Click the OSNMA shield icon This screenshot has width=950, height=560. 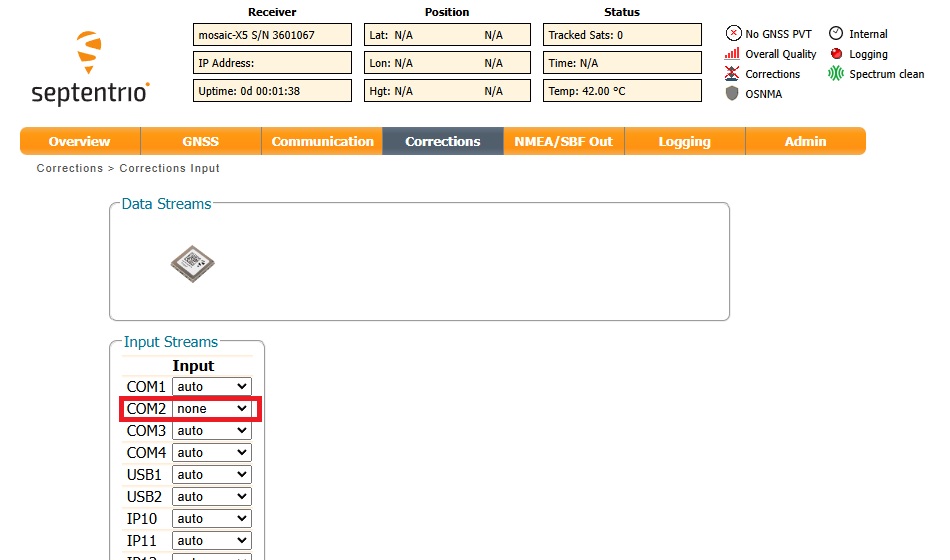[733, 94]
